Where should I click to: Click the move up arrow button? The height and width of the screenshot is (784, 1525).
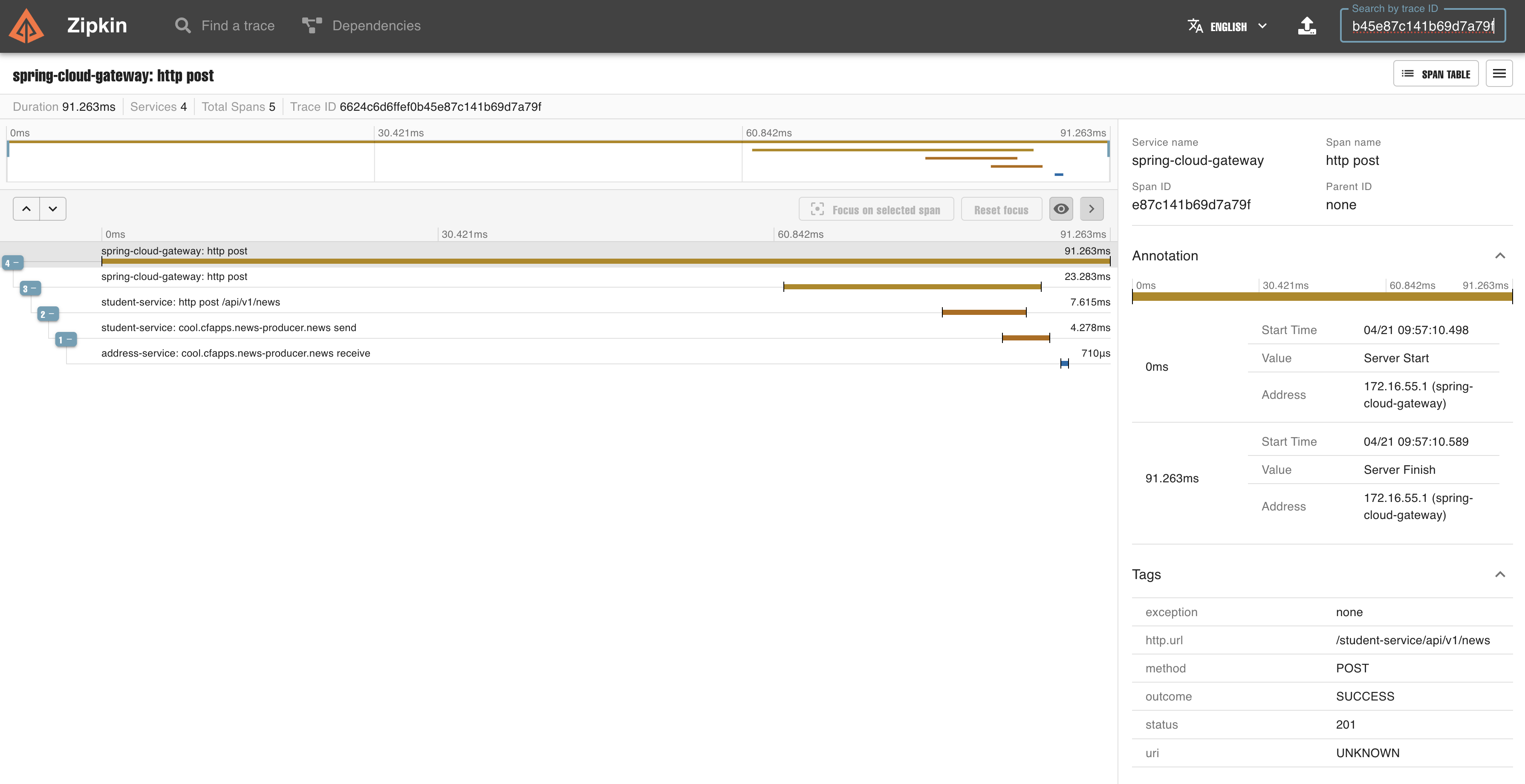[27, 209]
